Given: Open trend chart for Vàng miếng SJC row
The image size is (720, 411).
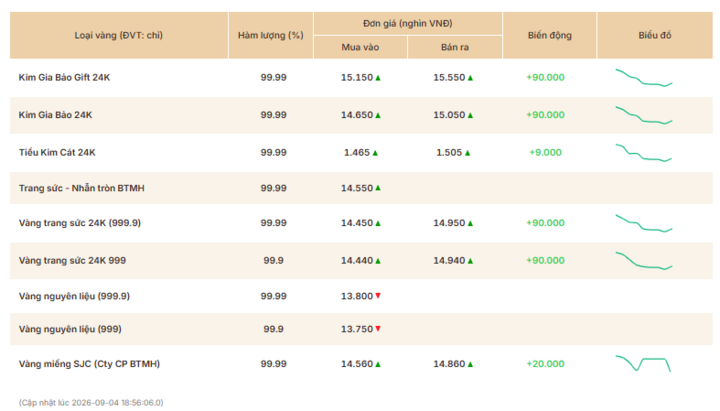Looking at the screenshot, I should click(643, 363).
